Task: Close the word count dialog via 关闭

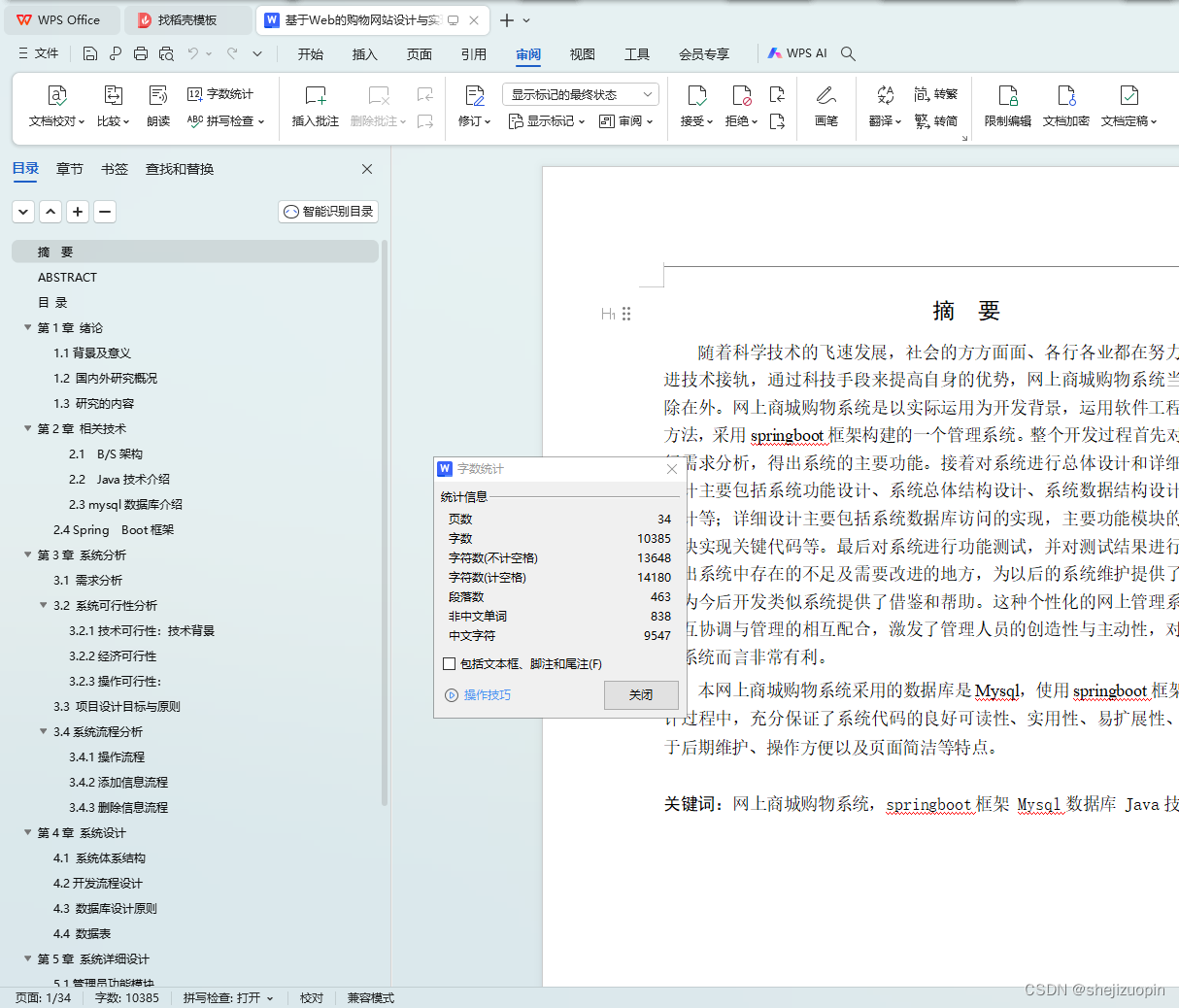Action: click(x=641, y=695)
